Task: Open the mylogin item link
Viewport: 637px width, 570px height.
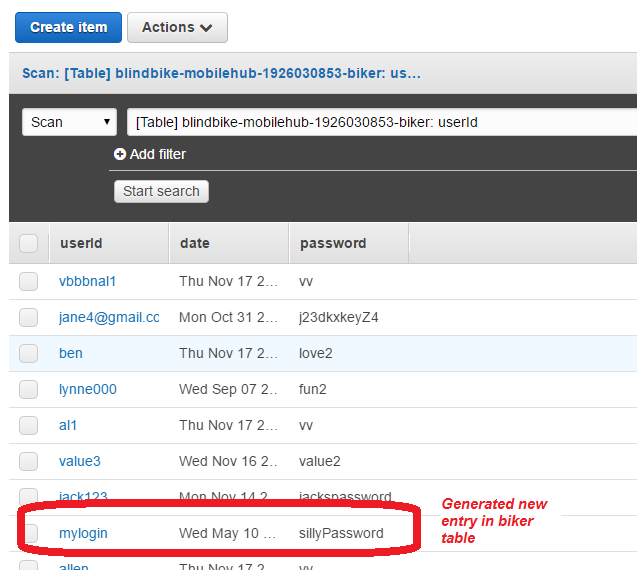Action: point(83,533)
